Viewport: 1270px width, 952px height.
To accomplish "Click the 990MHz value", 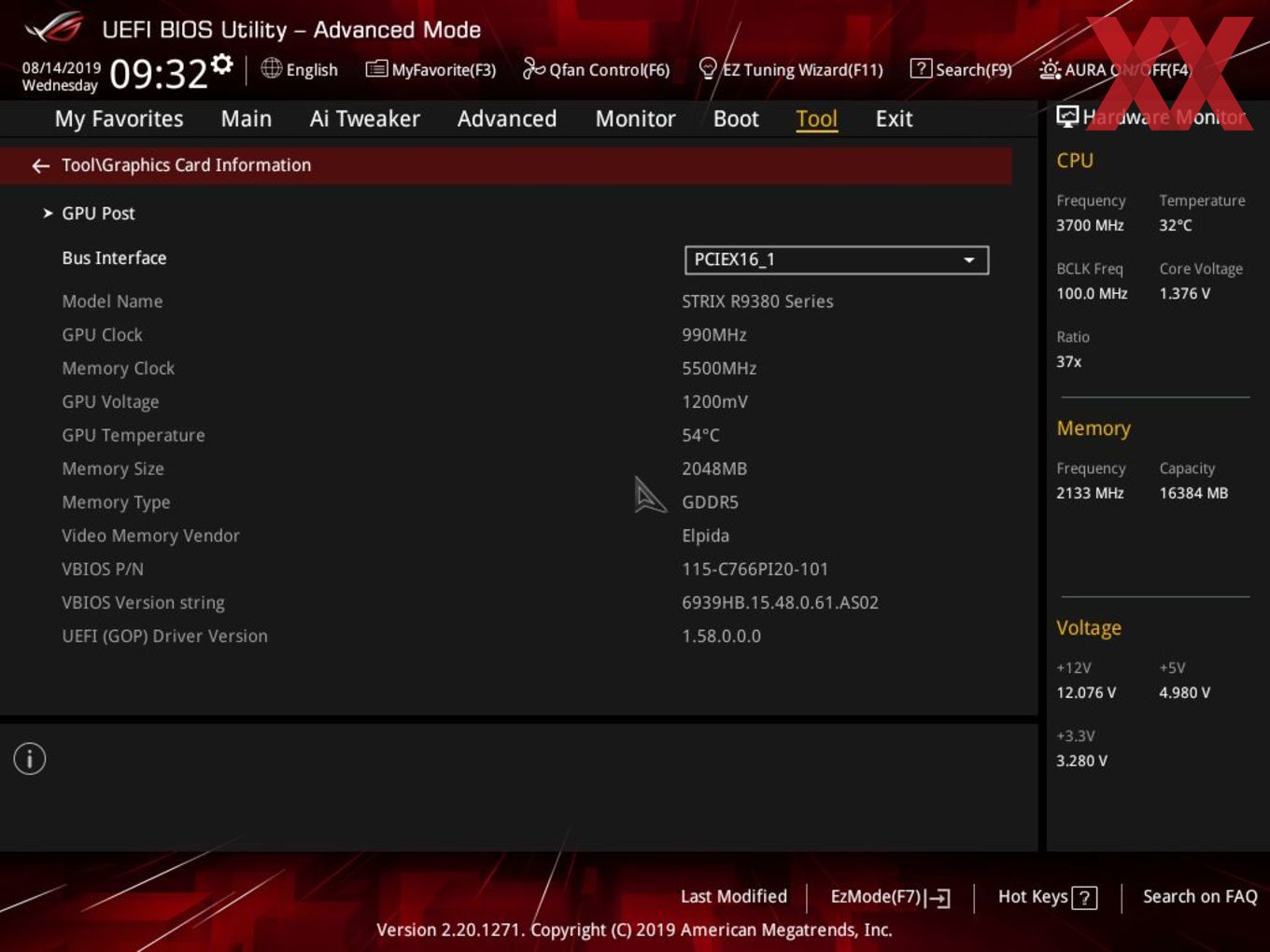I will click(714, 335).
